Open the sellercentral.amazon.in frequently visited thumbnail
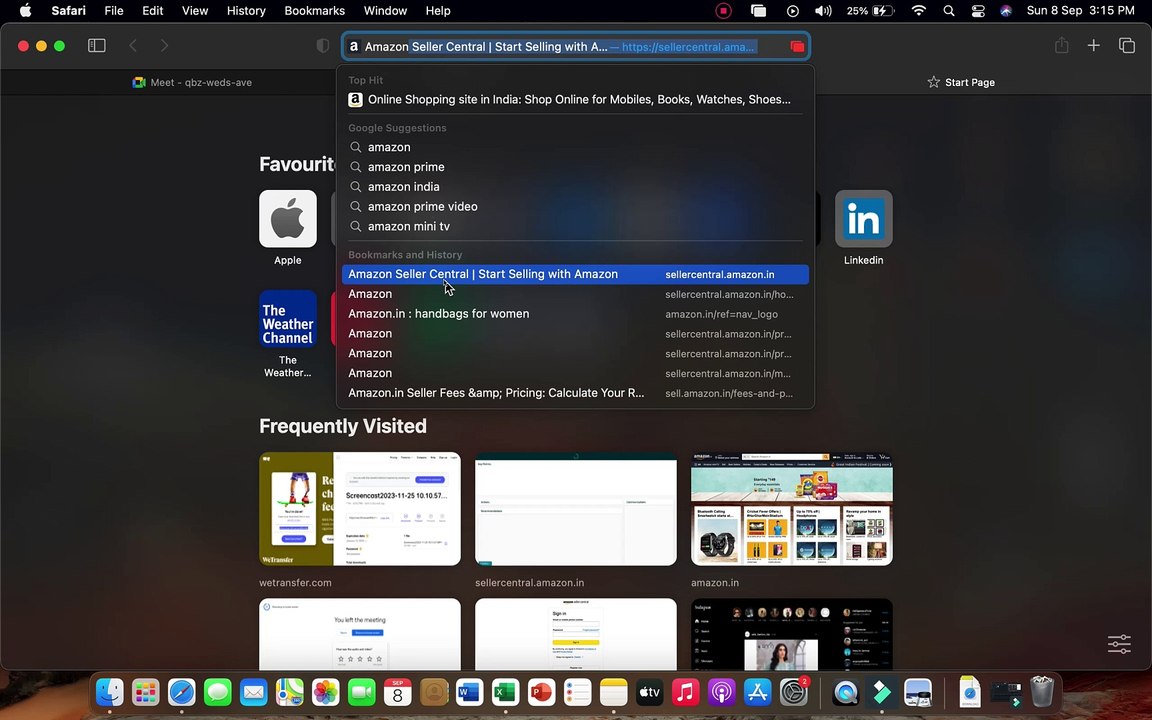The height and width of the screenshot is (720, 1152). (575, 508)
